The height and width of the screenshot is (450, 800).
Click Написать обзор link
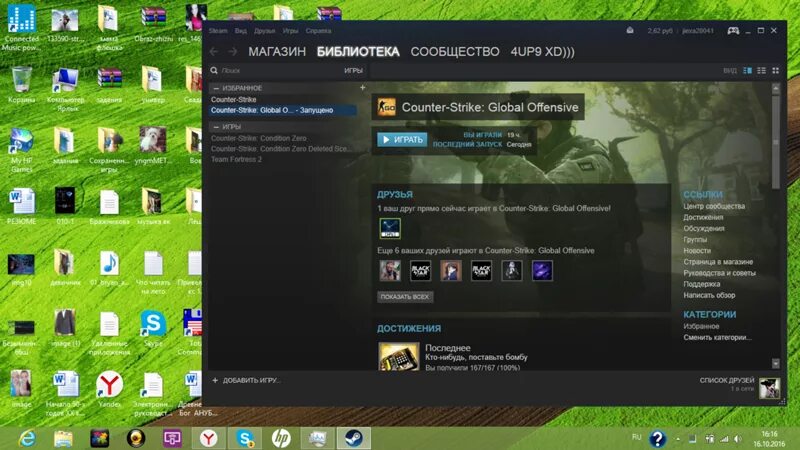(x=709, y=295)
